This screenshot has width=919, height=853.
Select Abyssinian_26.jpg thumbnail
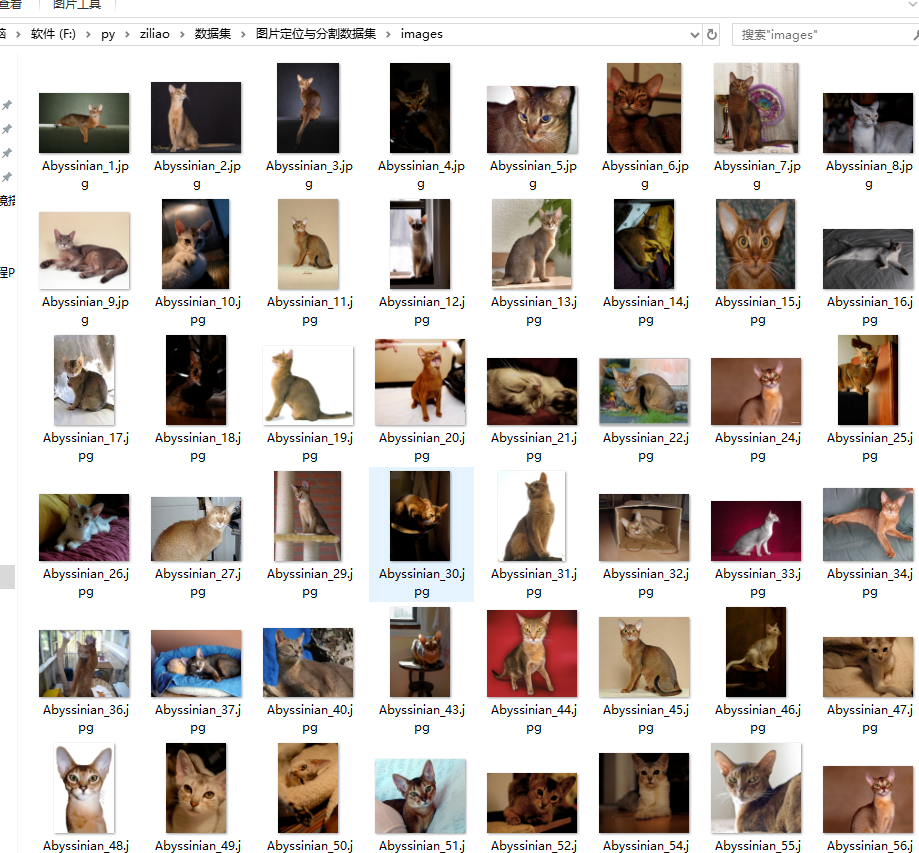click(x=84, y=527)
